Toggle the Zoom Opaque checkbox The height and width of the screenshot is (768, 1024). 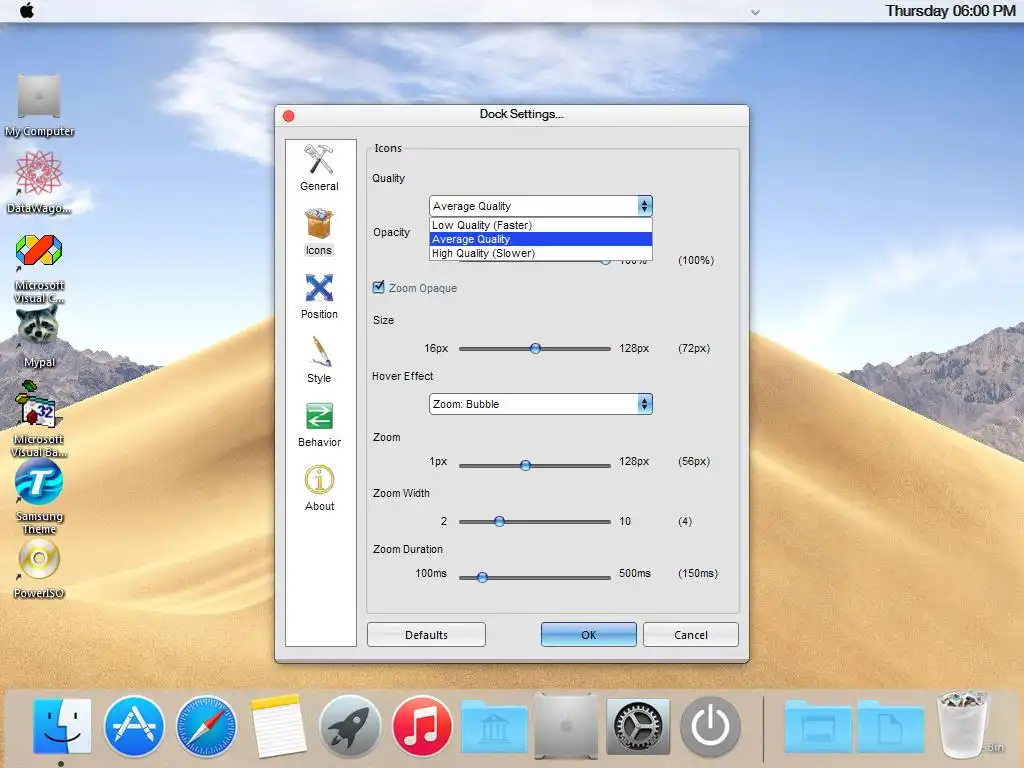coord(378,287)
